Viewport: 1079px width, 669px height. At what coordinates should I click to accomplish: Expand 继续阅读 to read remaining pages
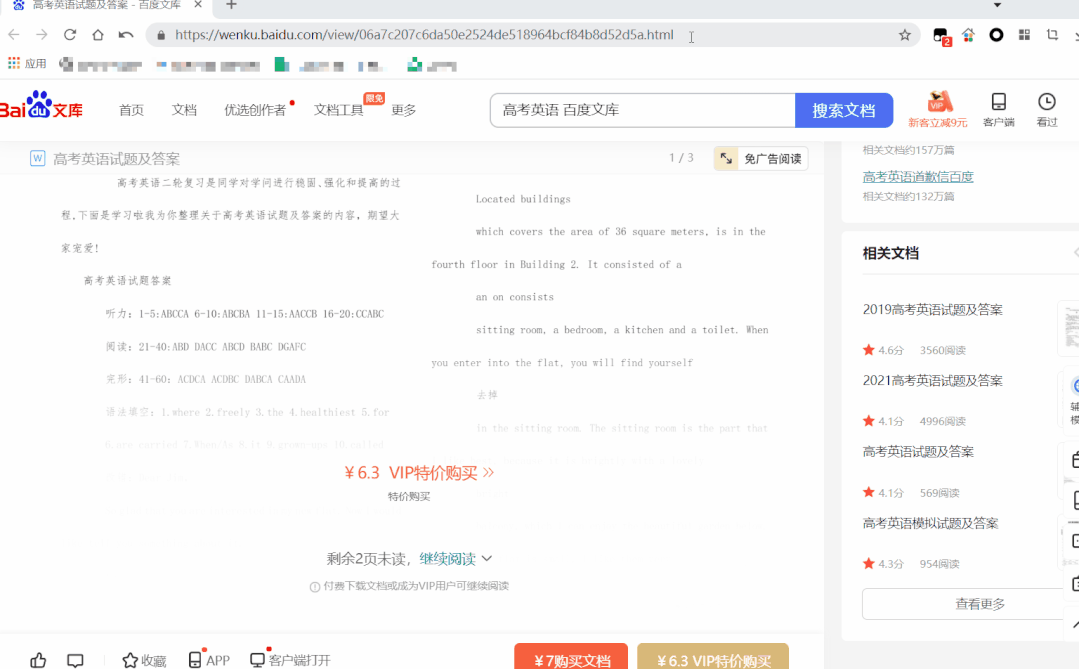coord(456,559)
